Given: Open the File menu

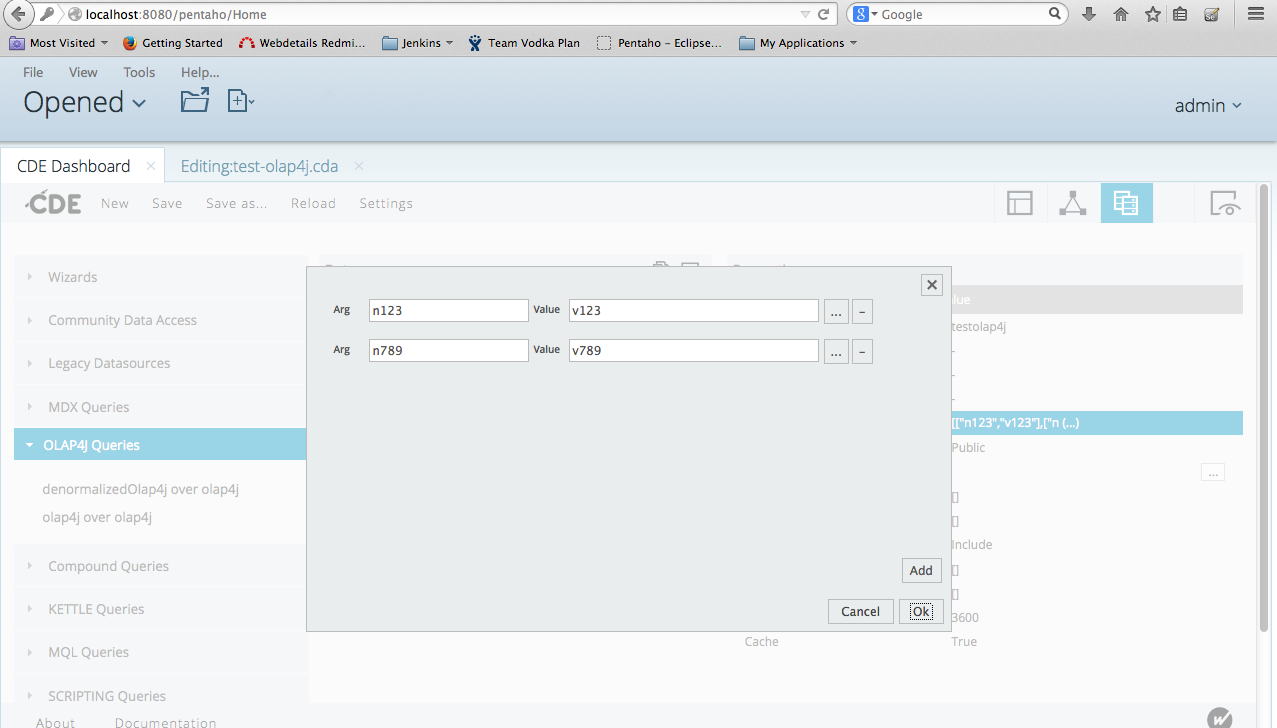Looking at the screenshot, I should (33, 72).
